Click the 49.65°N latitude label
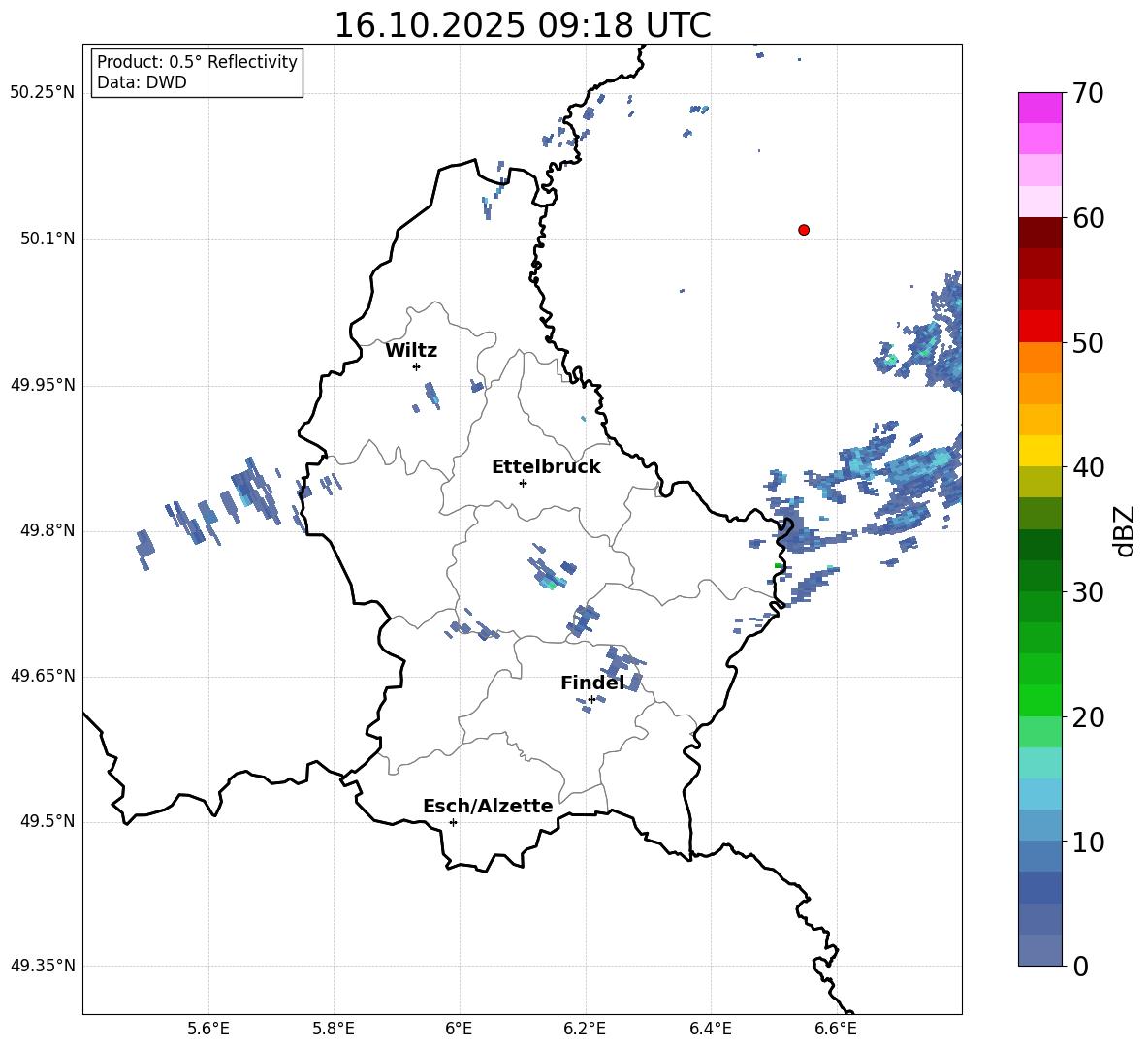This screenshot has height=1048, width=1148. click(43, 676)
